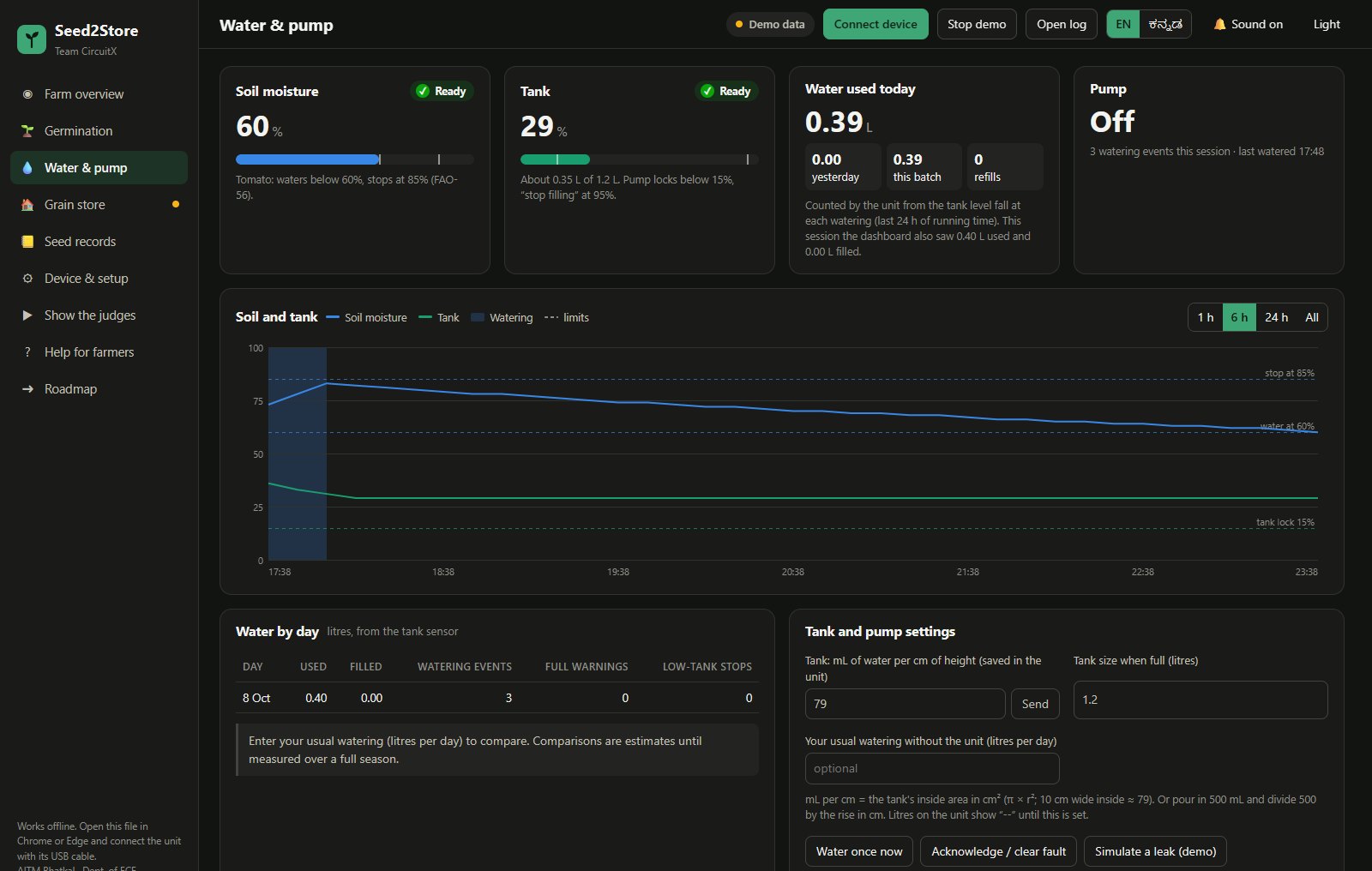Send the mL per cm value
Viewport: 1372px width, 871px height.
[x=1035, y=704]
